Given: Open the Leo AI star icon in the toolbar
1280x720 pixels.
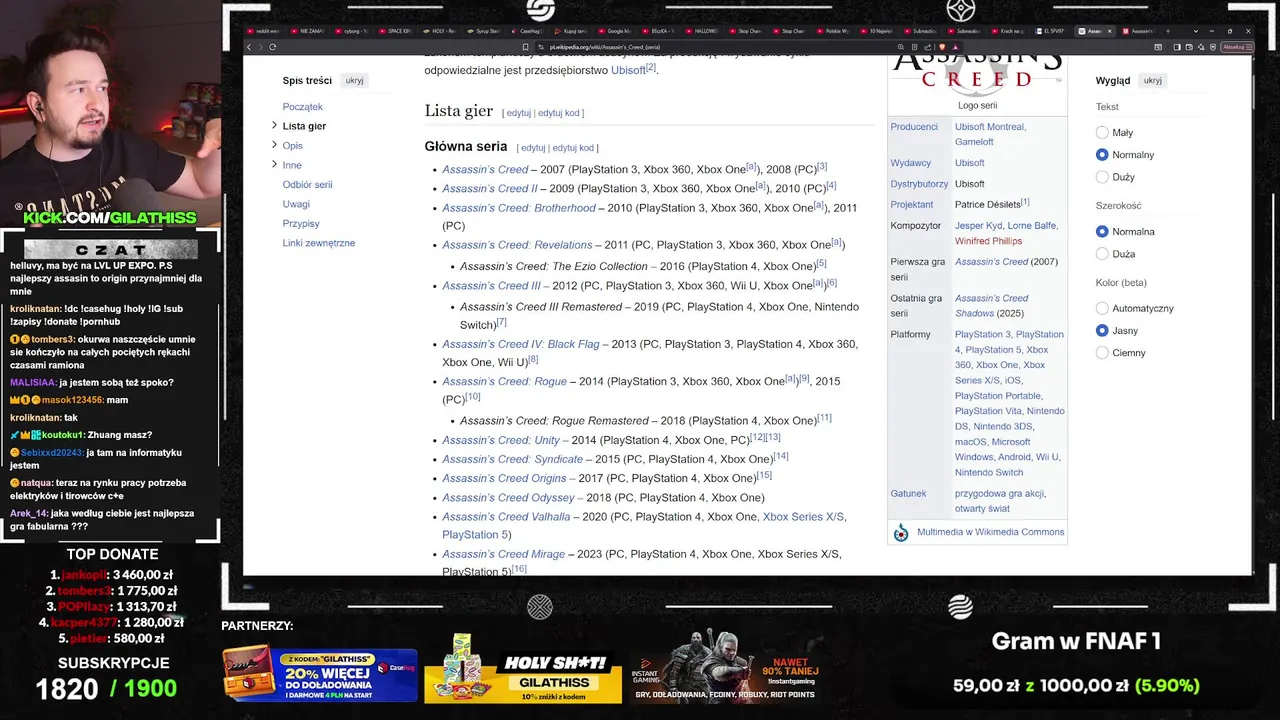Looking at the screenshot, I should click(1201, 47).
